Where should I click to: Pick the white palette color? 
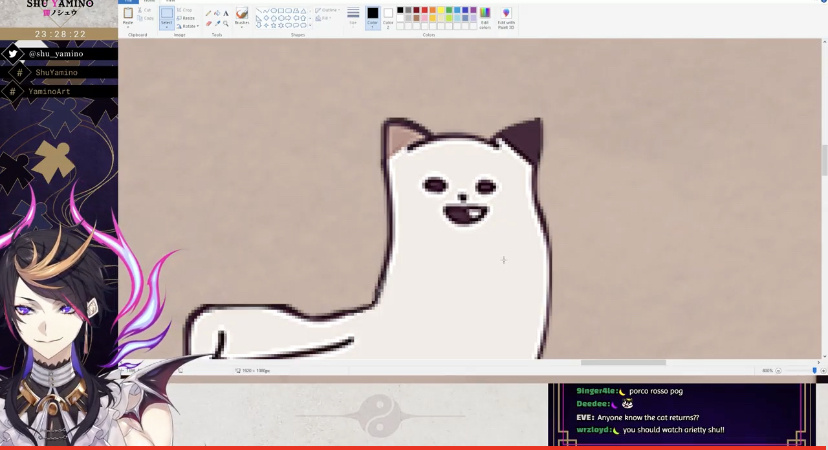click(400, 18)
